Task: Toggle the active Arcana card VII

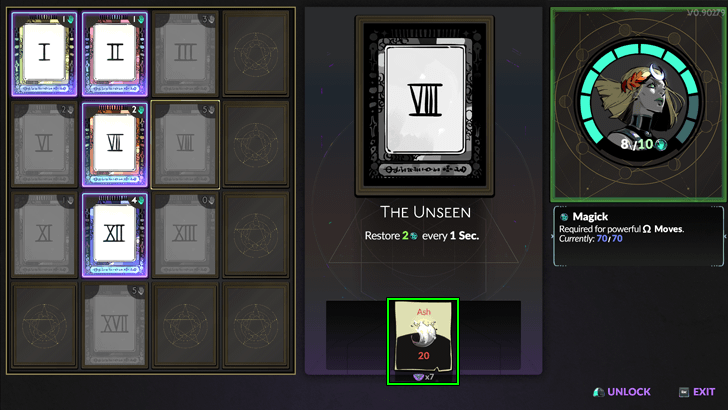Action: (x=115, y=144)
